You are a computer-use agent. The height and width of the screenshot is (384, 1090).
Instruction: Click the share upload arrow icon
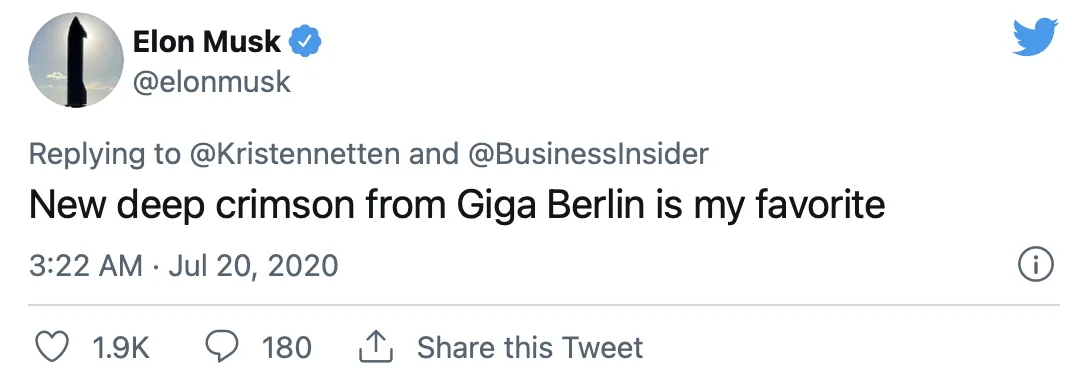tap(376, 347)
